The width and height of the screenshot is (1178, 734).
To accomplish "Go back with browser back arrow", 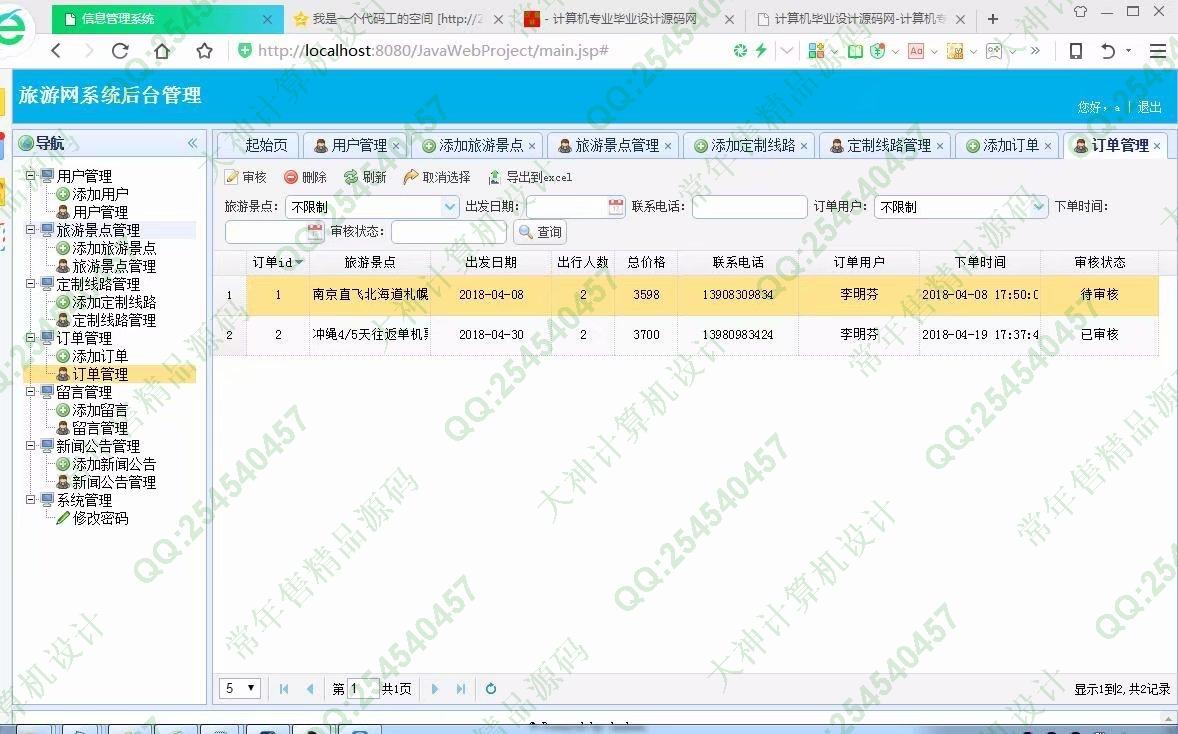I will (x=56, y=51).
